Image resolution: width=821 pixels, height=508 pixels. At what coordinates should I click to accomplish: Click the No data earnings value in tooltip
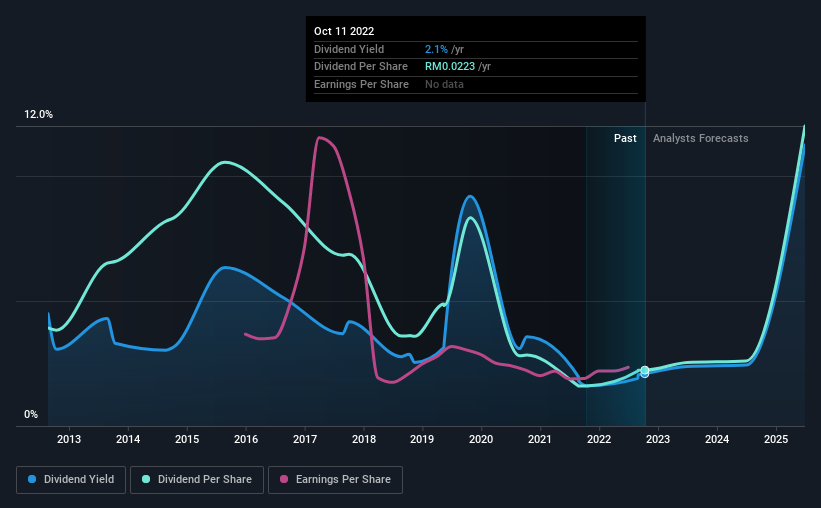(444, 84)
